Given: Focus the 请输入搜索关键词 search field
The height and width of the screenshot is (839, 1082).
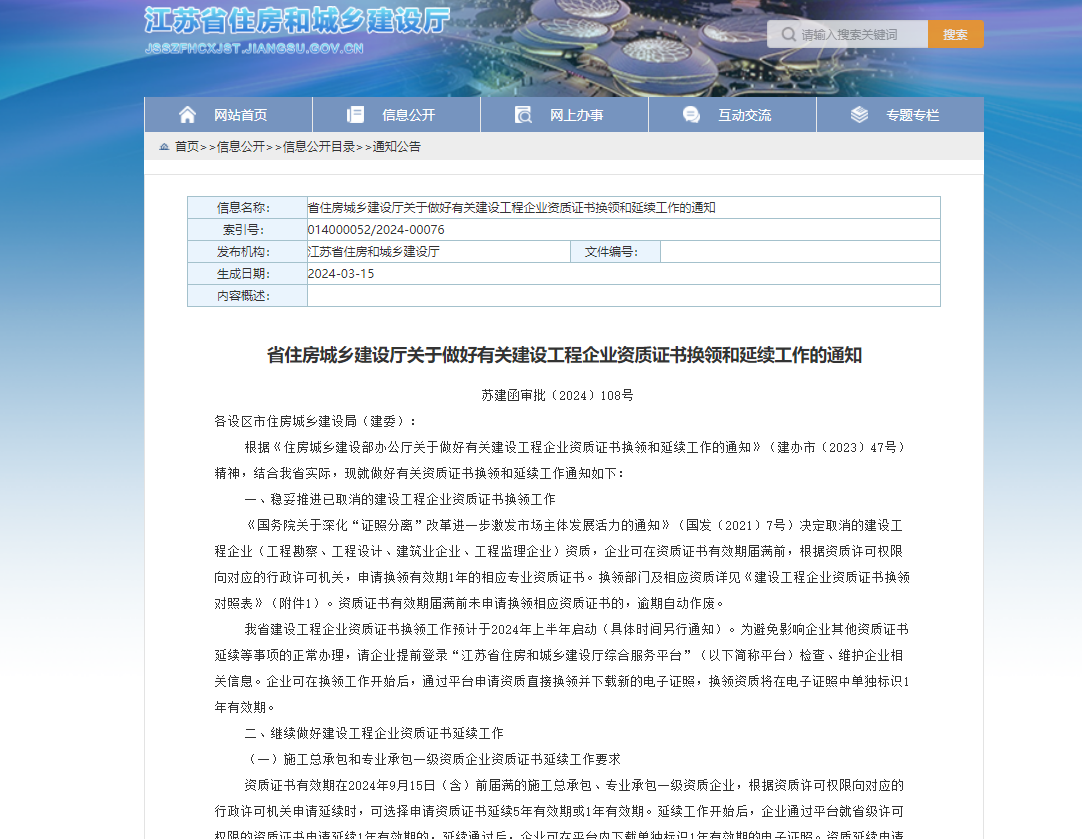Looking at the screenshot, I should 847,34.
